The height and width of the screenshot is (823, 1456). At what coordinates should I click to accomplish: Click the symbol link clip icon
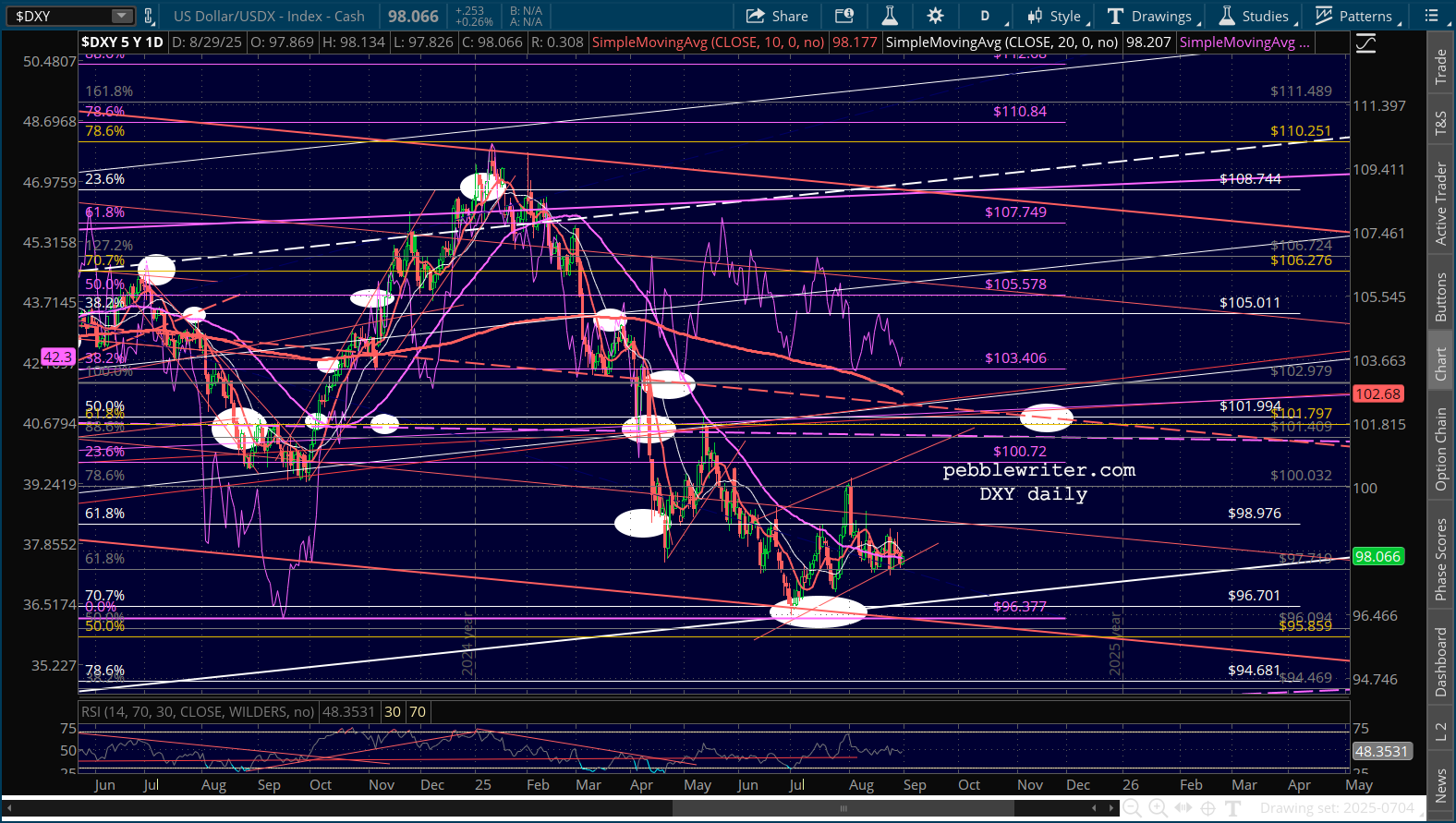(148, 16)
